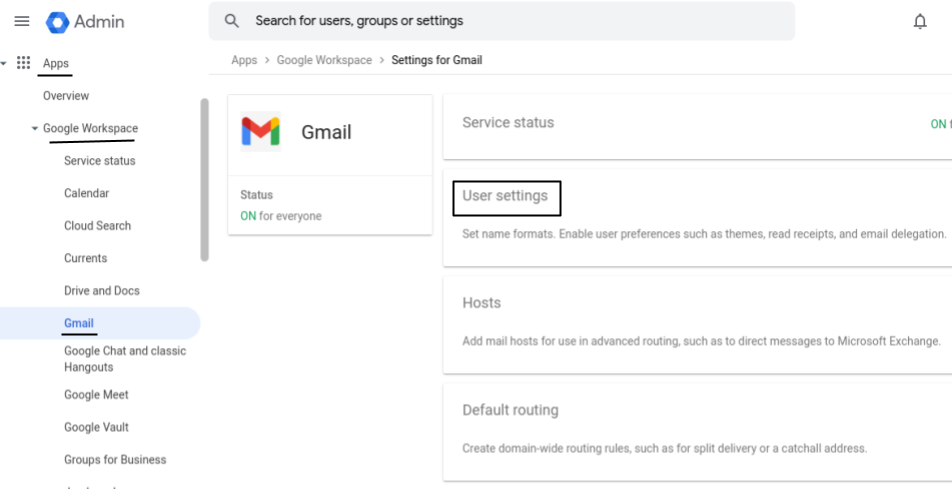Open Drive and Docs in the sidebar
This screenshot has width=952, height=489.
[101, 290]
